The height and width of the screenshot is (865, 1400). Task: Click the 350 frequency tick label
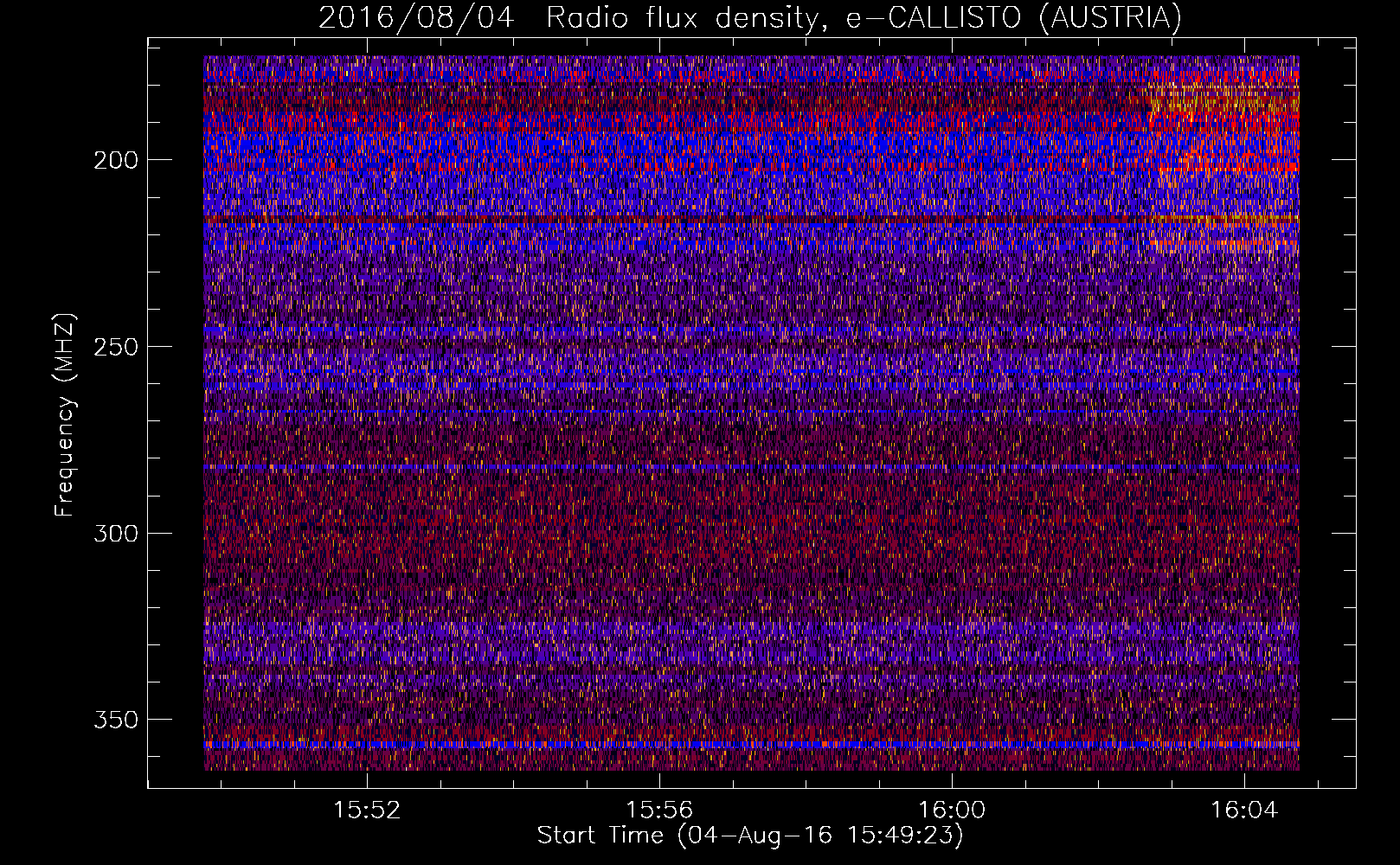tap(116, 721)
